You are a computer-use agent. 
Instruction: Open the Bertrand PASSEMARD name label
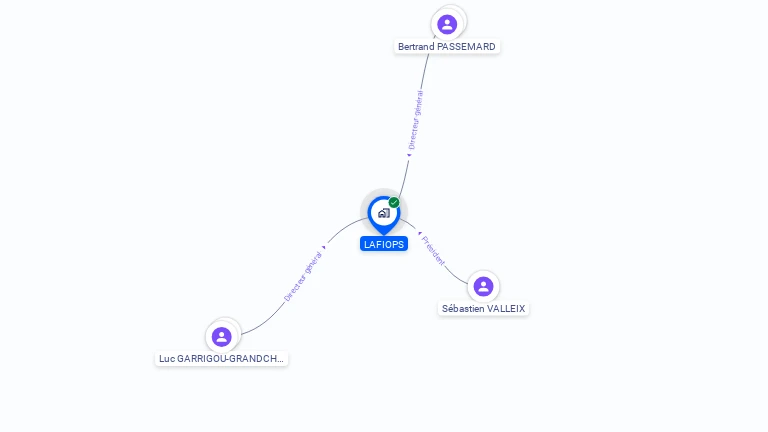tap(447, 47)
